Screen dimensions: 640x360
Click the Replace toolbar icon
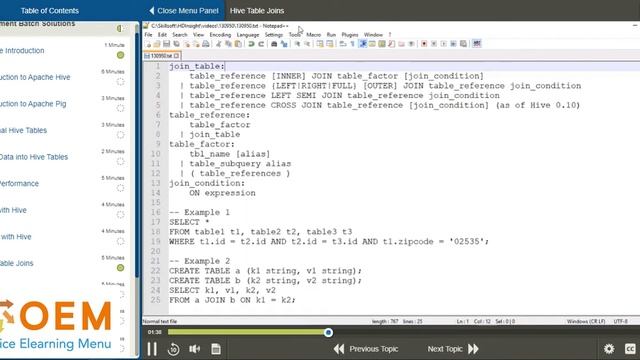point(284,44)
